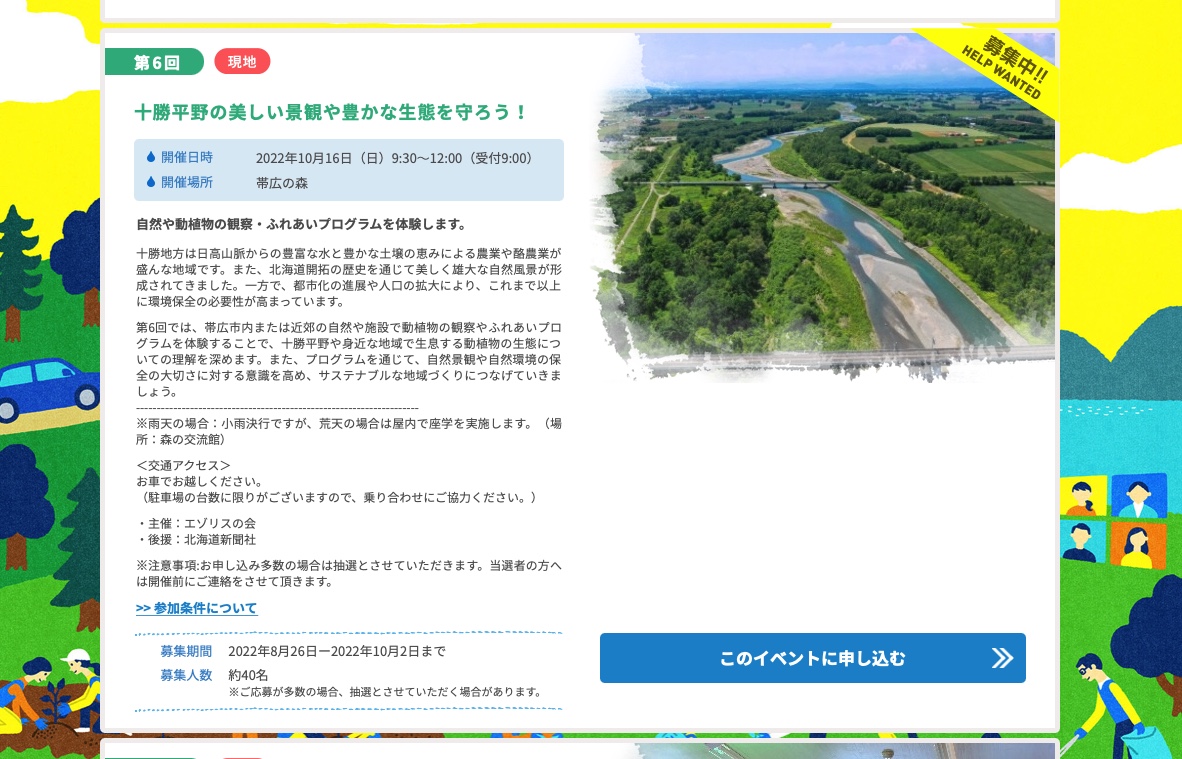Screen dimensions: 1182x759
Task: Select the green 第6回 badge
Action: [155, 62]
